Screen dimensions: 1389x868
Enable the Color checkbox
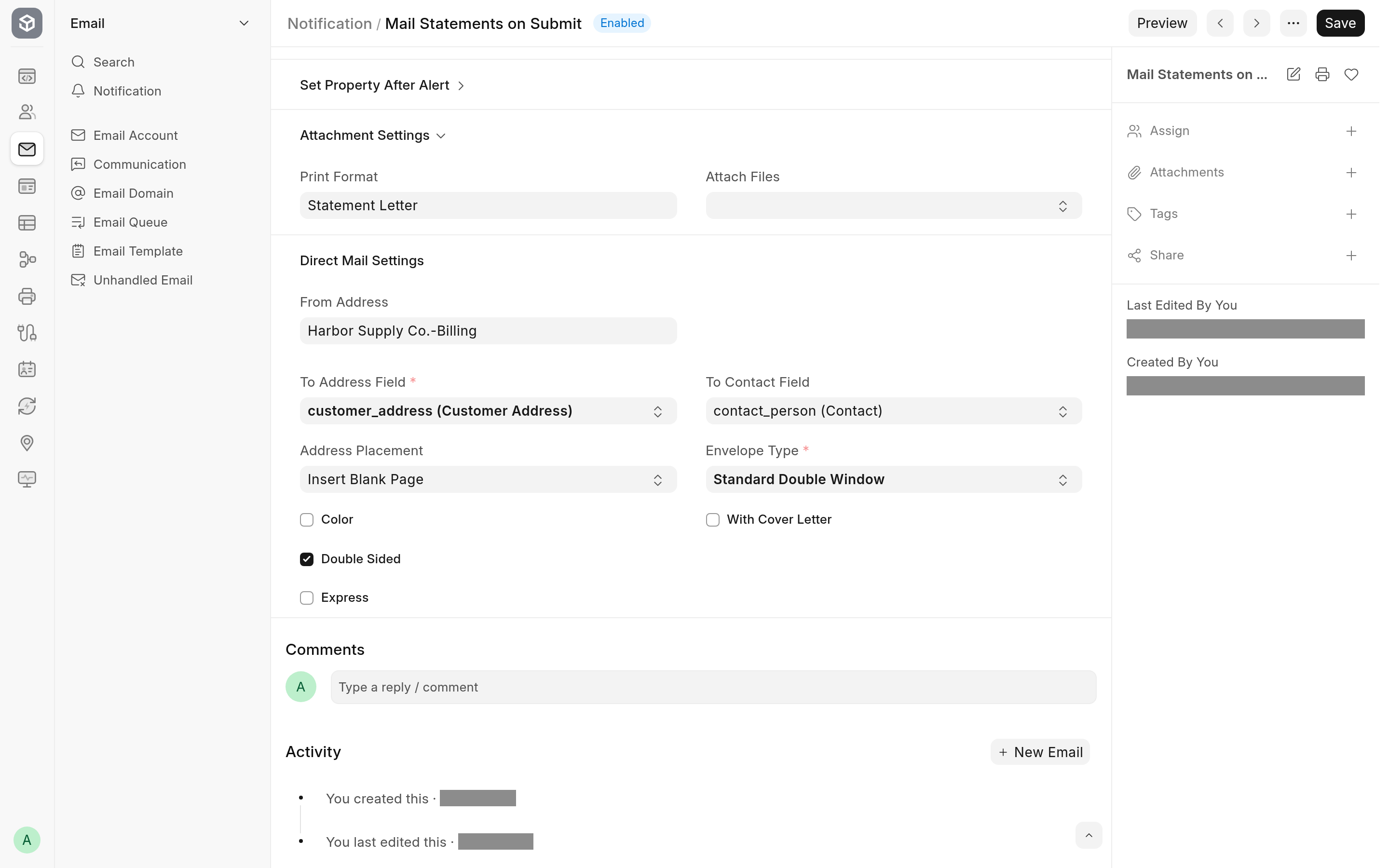coord(307,519)
